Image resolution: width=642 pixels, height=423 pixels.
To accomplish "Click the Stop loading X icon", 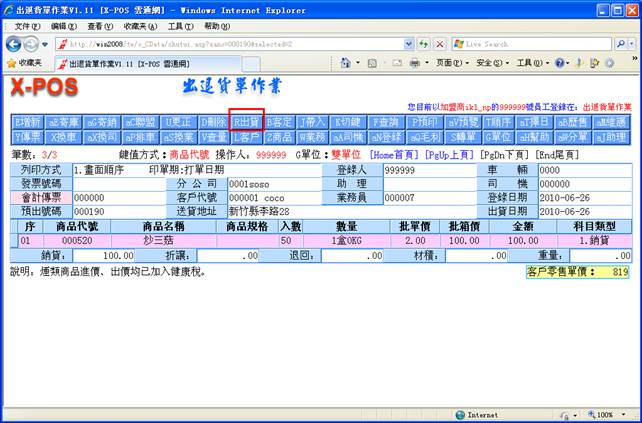I will tap(439, 44).
